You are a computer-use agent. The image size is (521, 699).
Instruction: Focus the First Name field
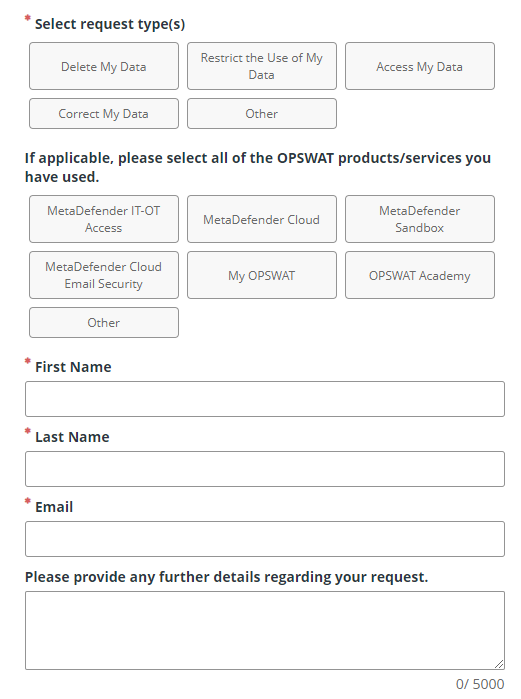click(265, 399)
